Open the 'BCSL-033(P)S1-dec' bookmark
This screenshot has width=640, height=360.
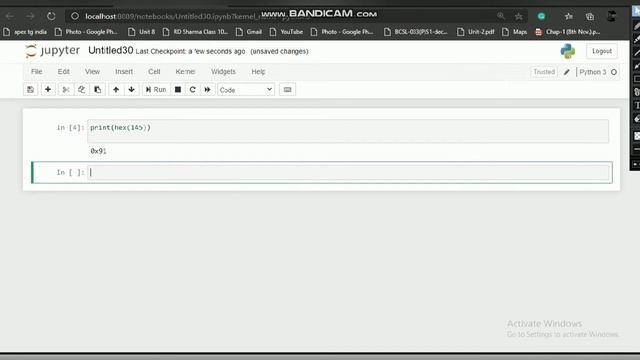coord(416,32)
